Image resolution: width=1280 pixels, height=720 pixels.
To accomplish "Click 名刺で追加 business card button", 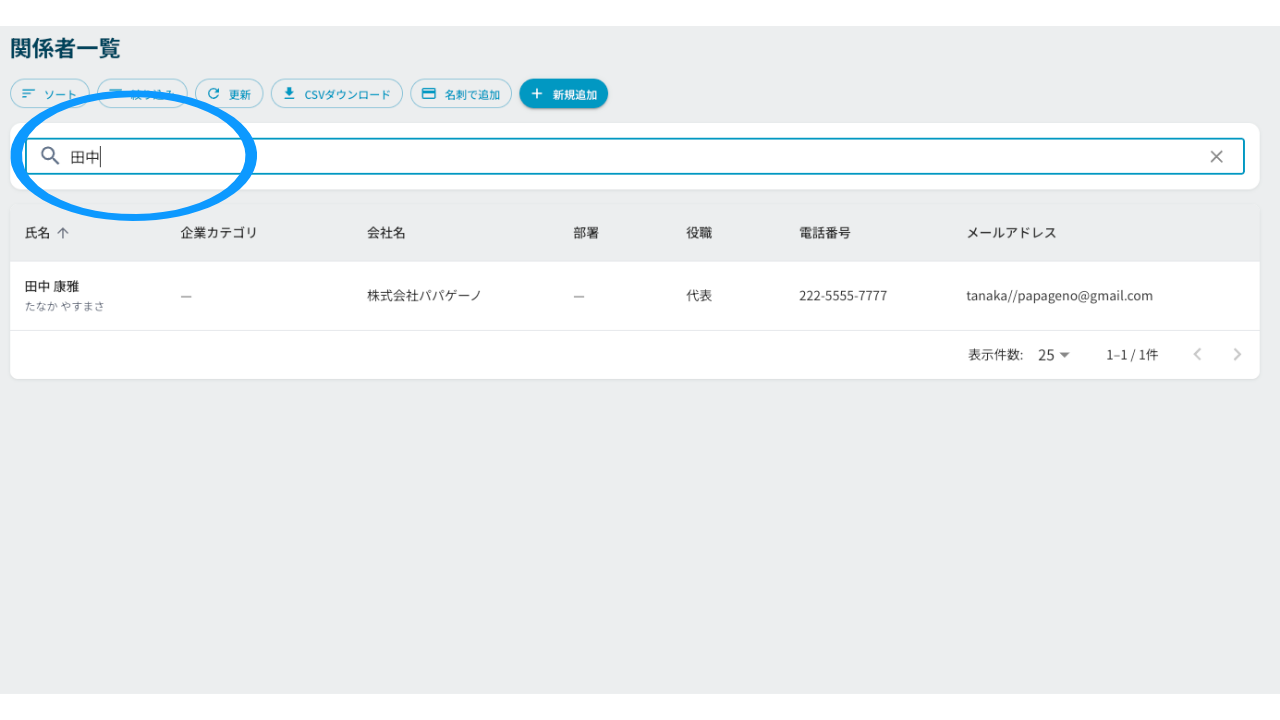I will click(461, 94).
